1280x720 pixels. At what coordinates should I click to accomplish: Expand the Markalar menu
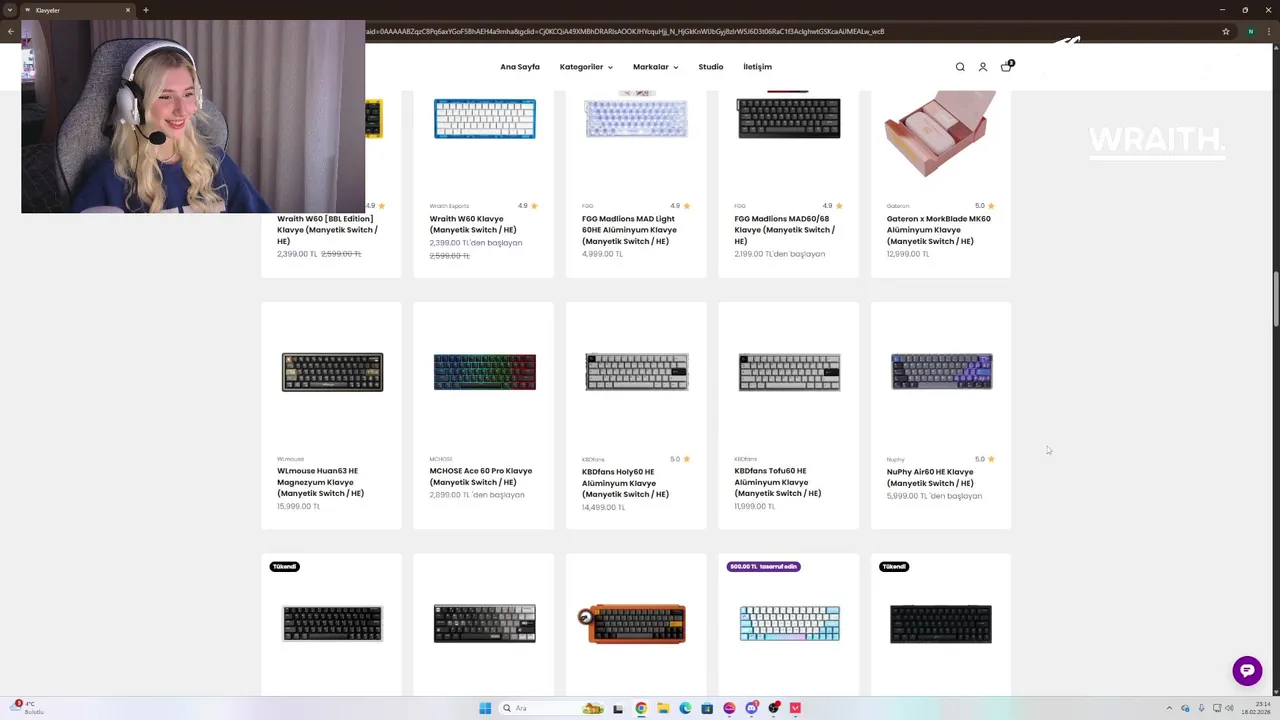coord(655,67)
